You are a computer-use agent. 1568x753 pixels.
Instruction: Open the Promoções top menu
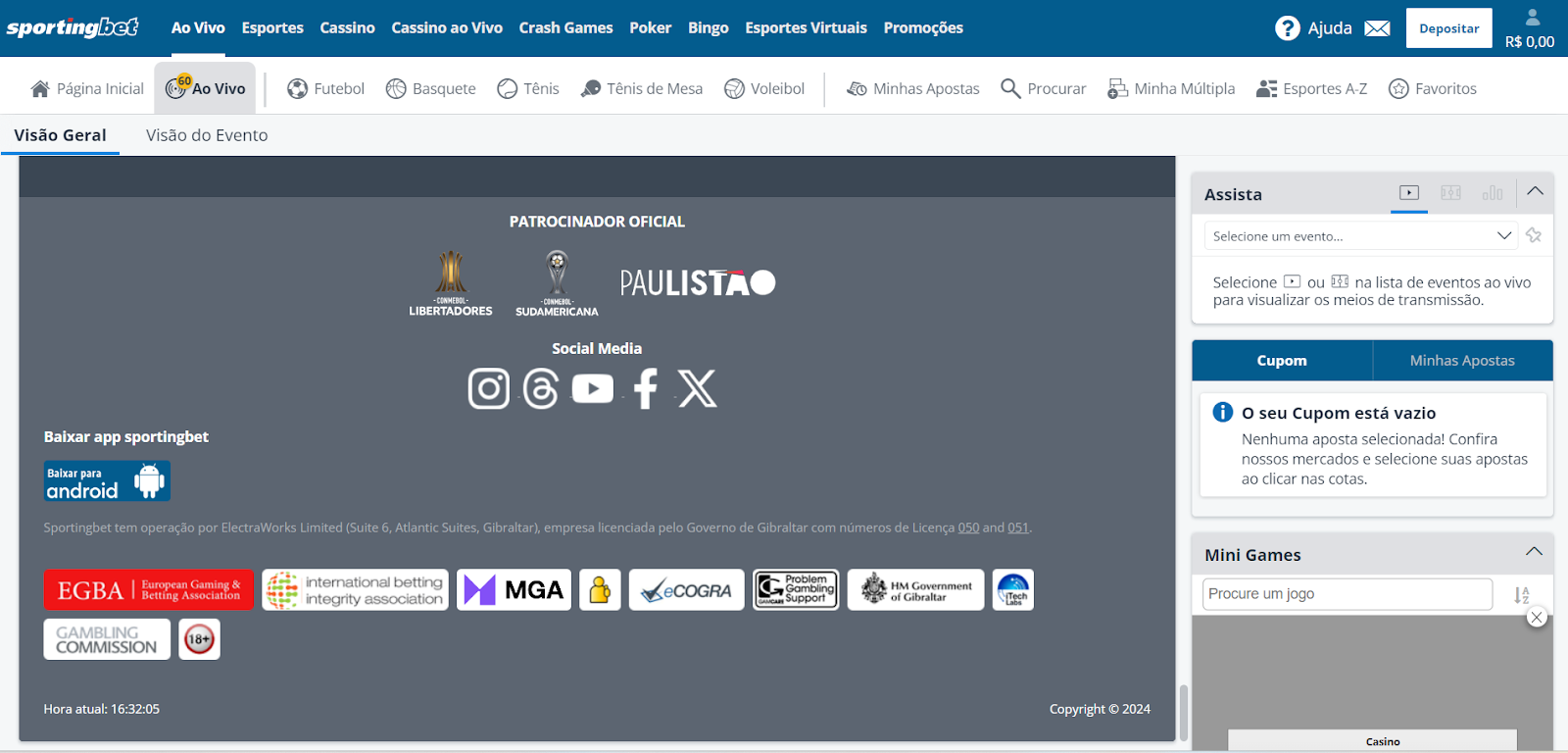tap(923, 27)
